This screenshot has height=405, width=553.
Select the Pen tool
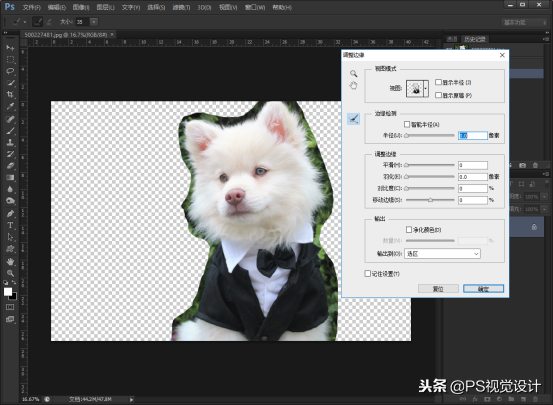click(x=10, y=214)
